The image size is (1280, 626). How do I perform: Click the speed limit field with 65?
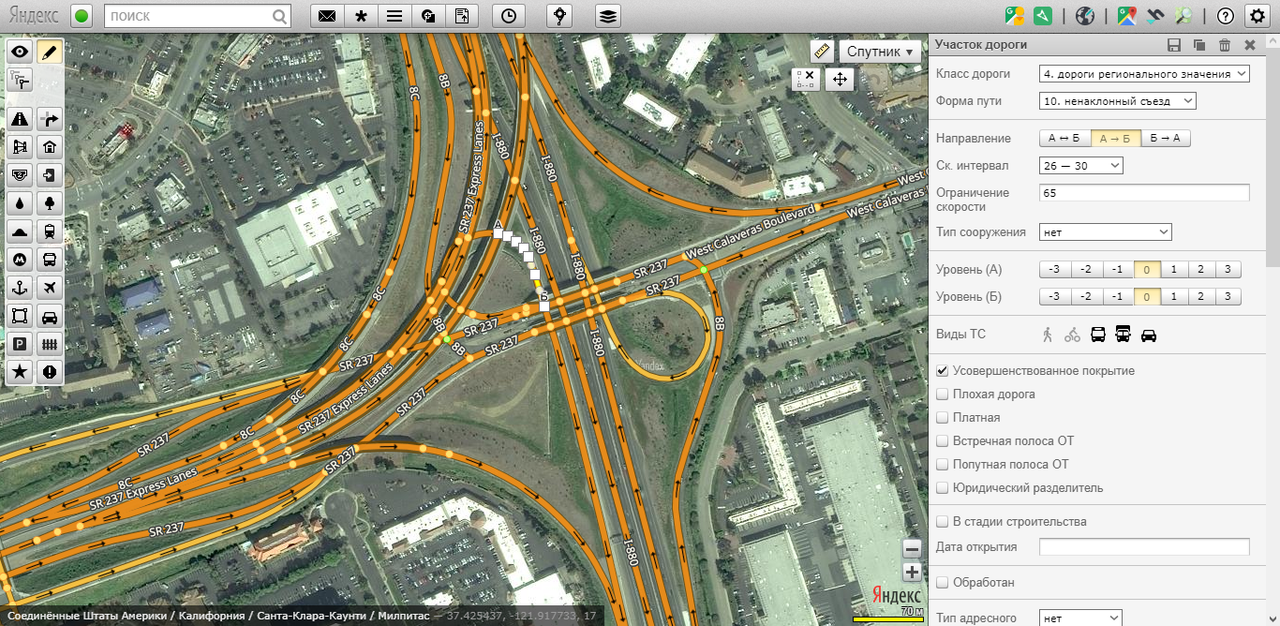[x=1144, y=193]
